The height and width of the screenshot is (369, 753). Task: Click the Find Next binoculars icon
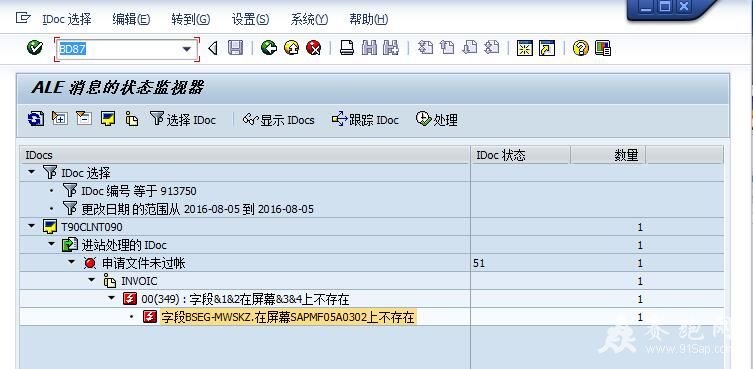391,48
